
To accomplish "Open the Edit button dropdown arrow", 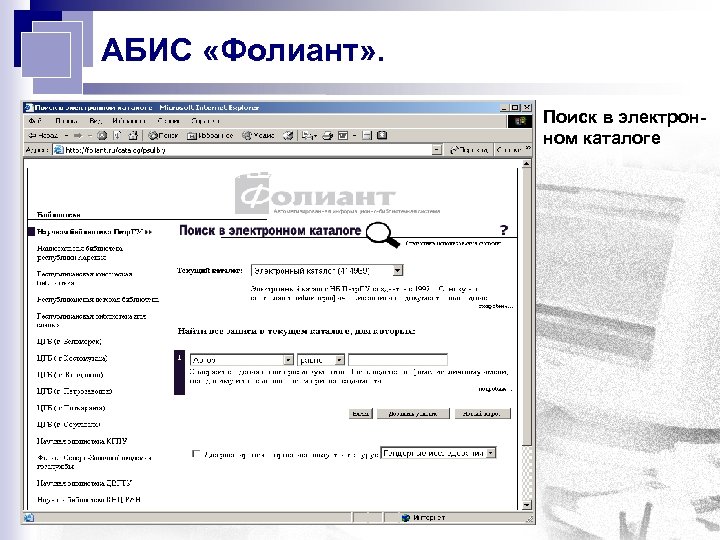I will [354, 136].
